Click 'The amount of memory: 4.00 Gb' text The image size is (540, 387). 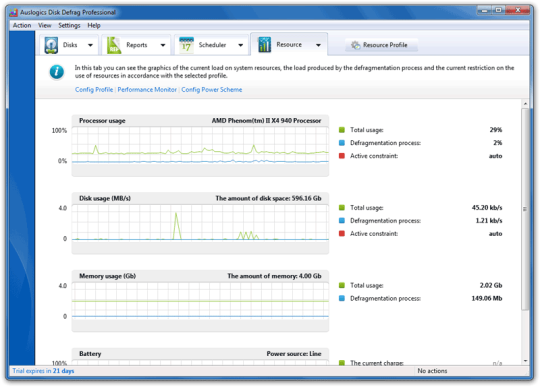tap(274, 276)
